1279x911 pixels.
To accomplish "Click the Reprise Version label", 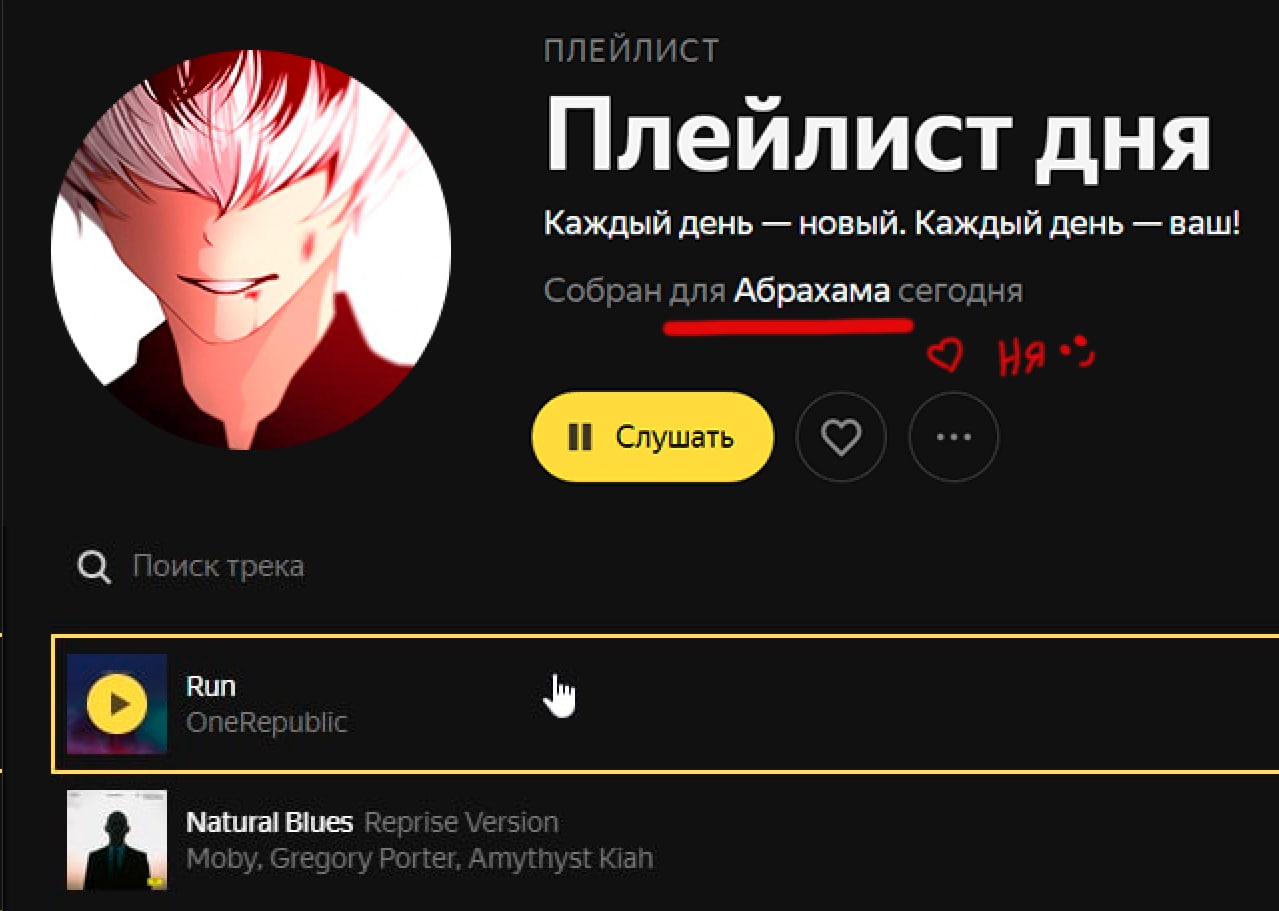I will click(461, 823).
